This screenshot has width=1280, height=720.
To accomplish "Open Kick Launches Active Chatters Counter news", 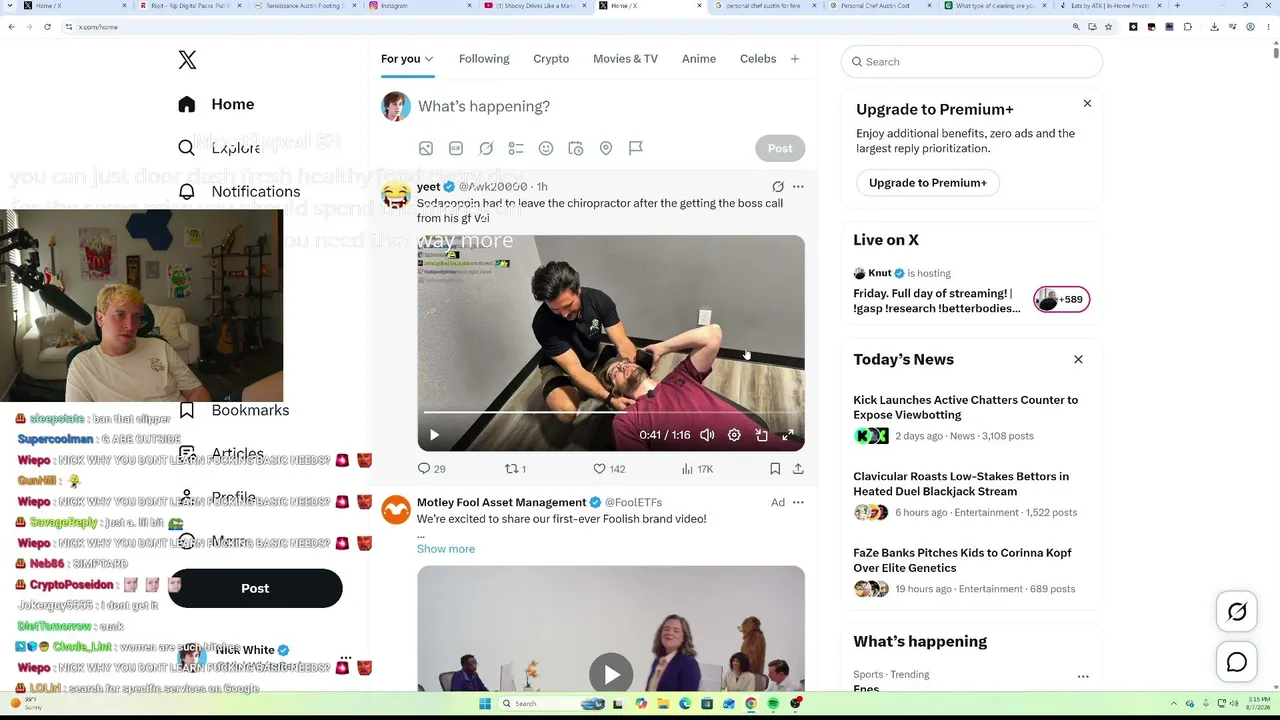I will click(965, 407).
